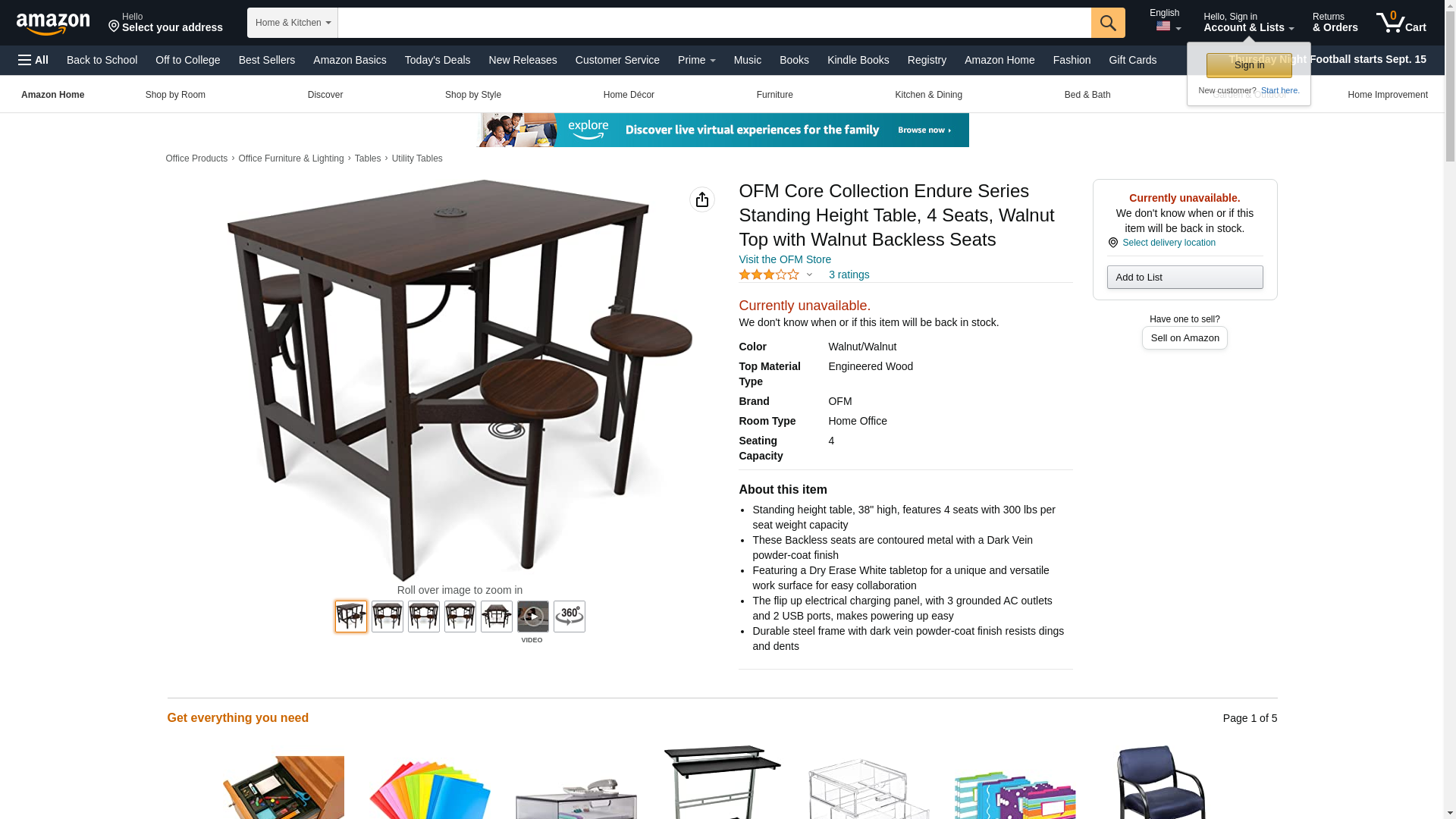Select the second product image thumbnail
Viewport: 1456px width, 819px height.
tap(388, 617)
